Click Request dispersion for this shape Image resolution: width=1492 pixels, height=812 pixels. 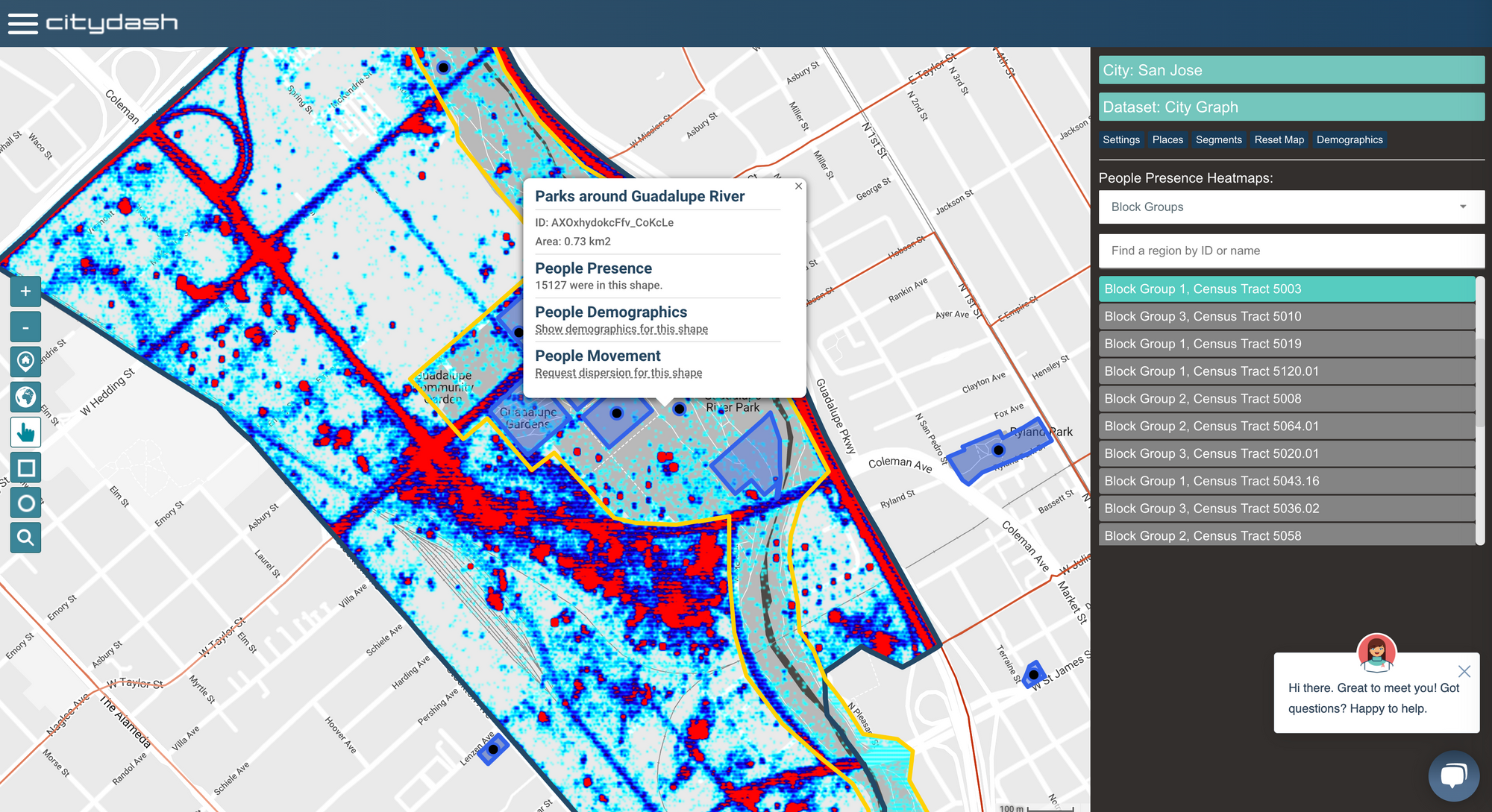tap(618, 373)
